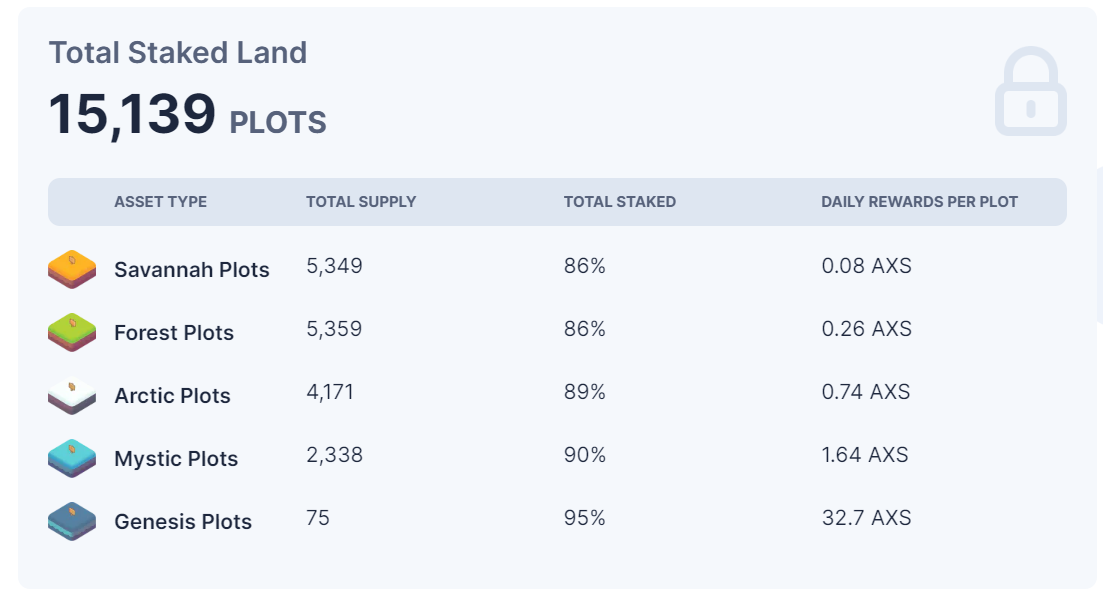Click the scrollbar at the right edge

coord(1099,245)
